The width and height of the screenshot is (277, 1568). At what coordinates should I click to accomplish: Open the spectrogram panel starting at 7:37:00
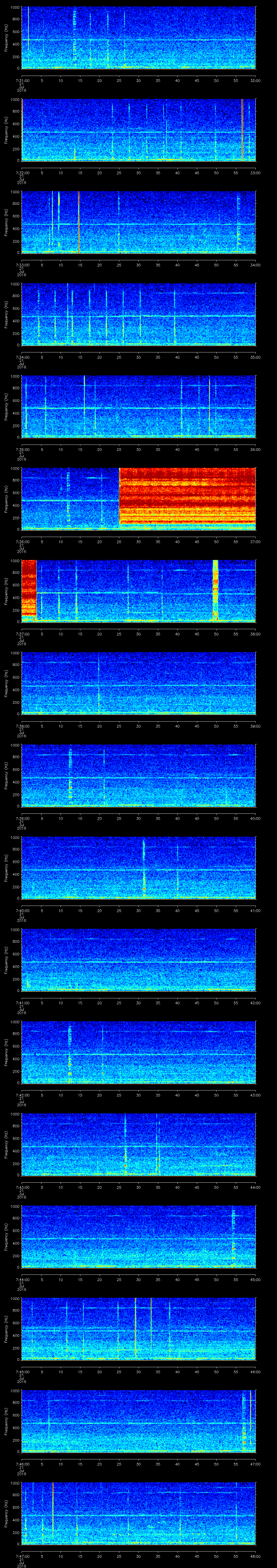coord(139,591)
